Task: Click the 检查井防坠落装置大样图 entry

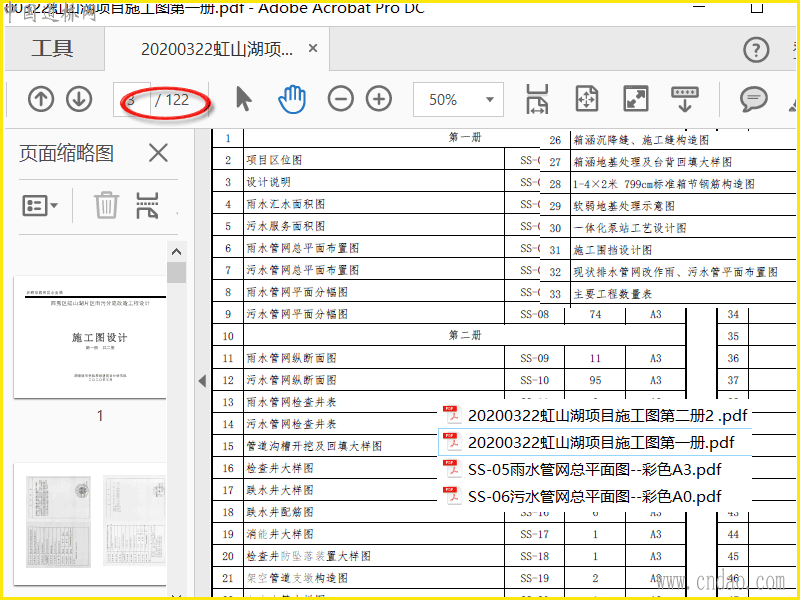Action: (309, 556)
